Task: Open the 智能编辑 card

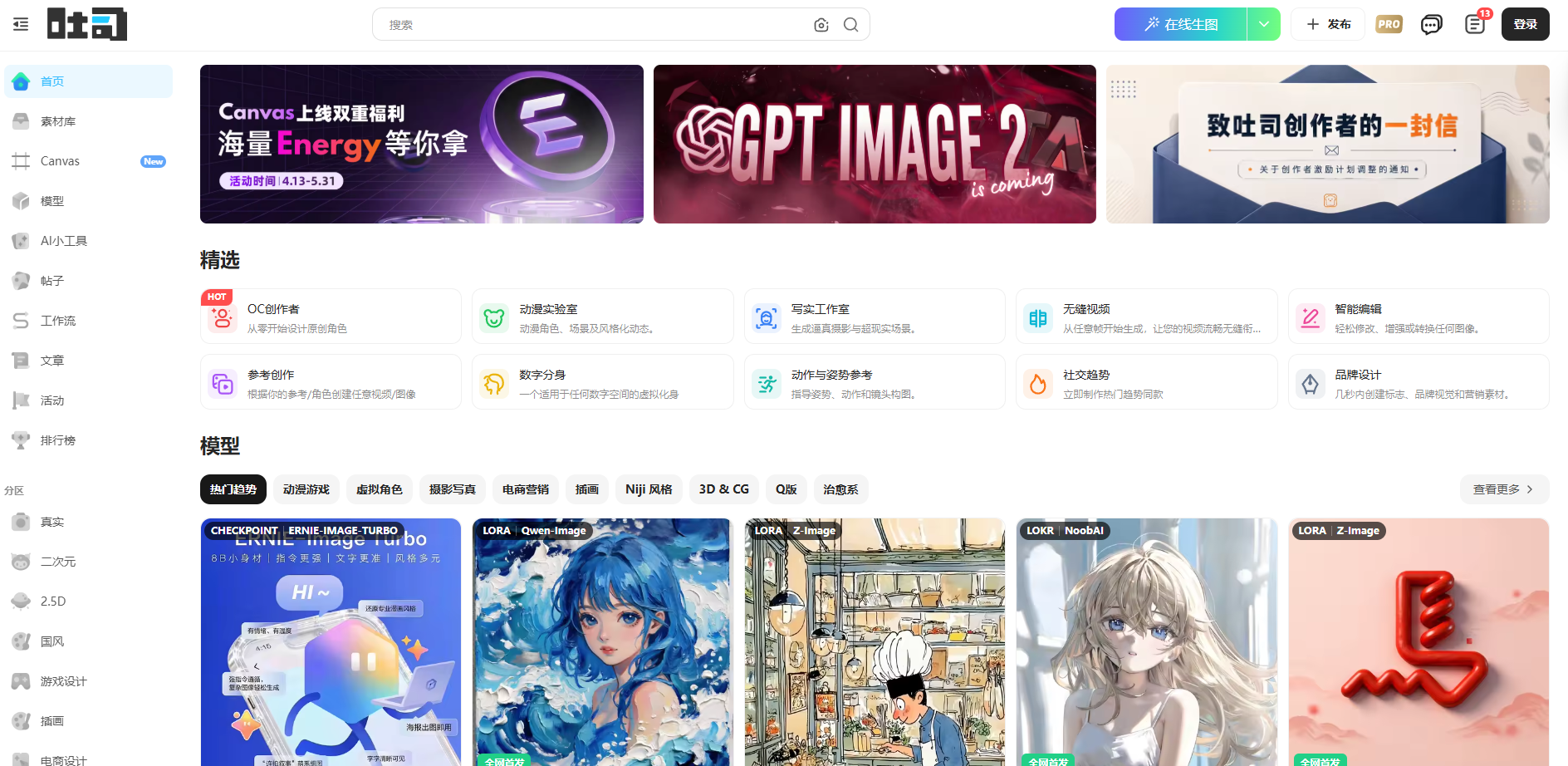Action: 1419,317
